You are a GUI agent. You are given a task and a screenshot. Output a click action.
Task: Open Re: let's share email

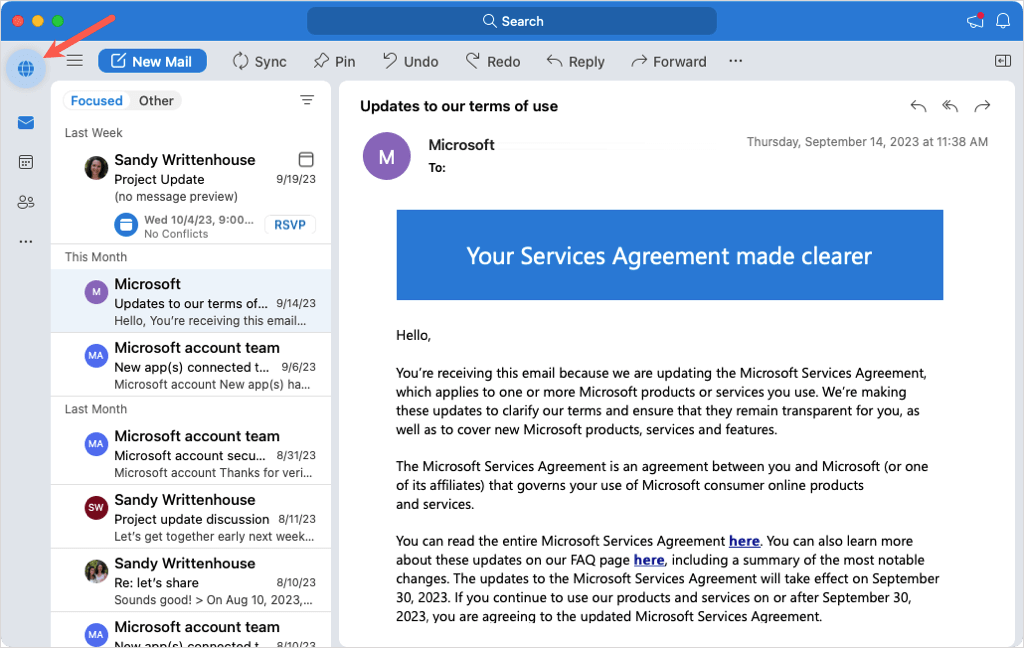[x=191, y=581]
